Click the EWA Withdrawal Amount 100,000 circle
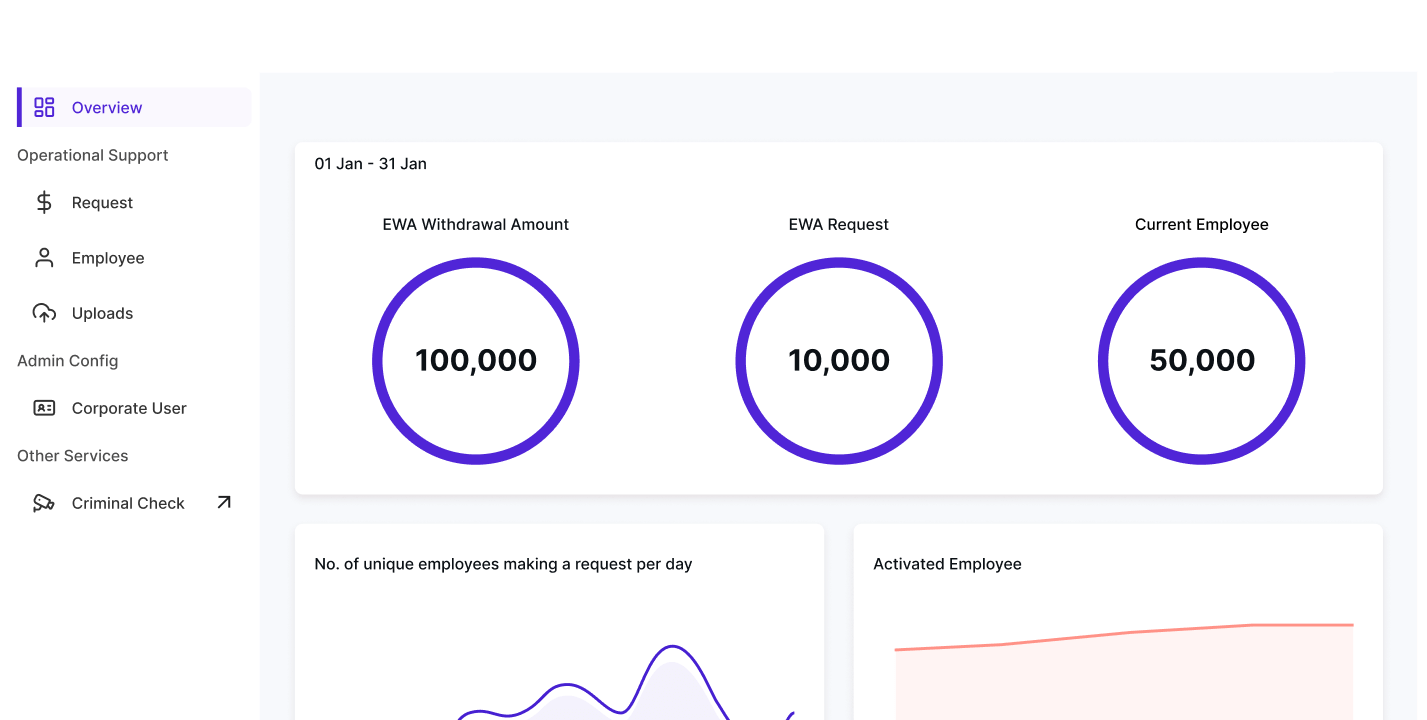 point(476,360)
